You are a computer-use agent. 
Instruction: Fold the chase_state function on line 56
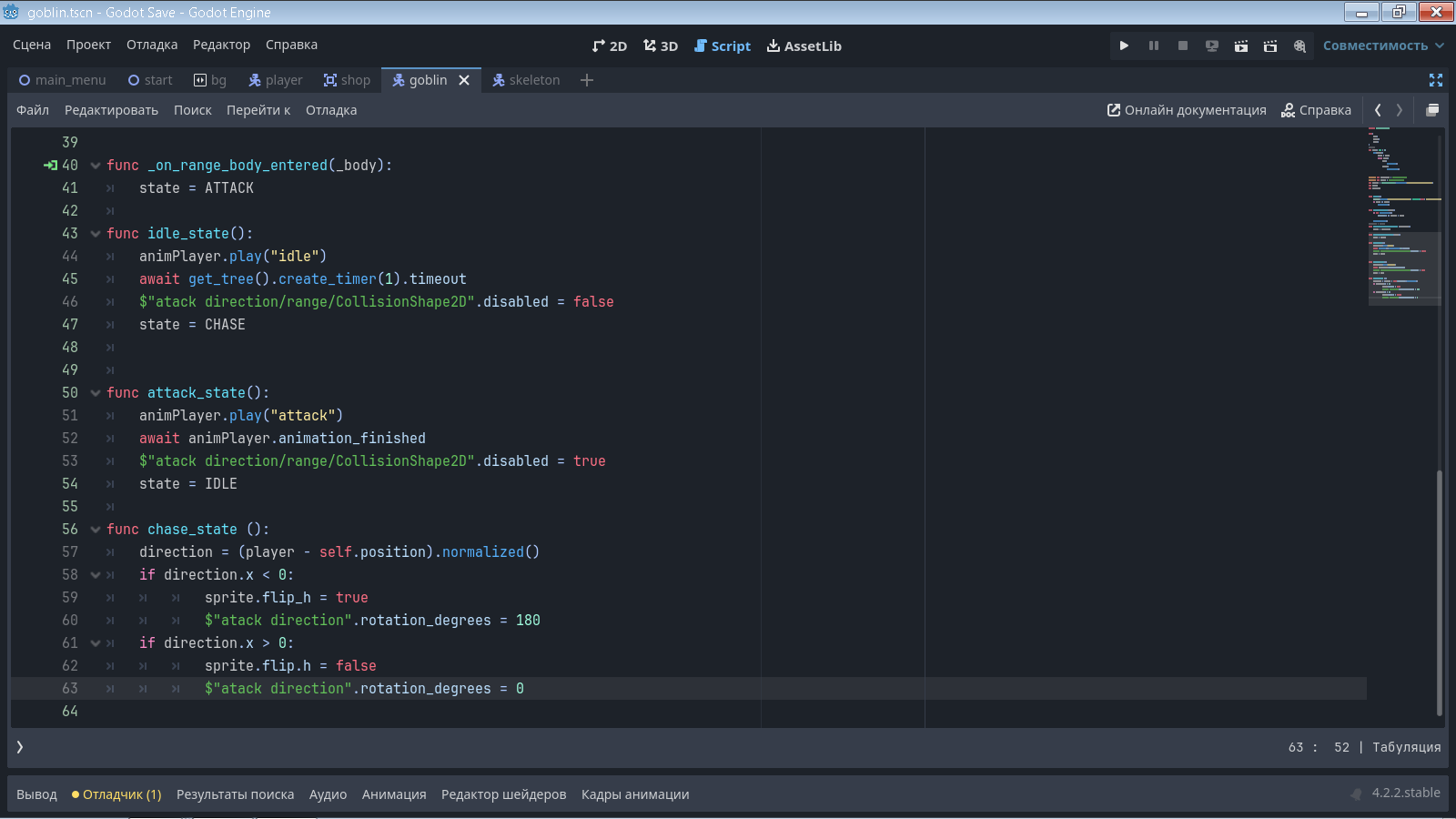(96, 530)
